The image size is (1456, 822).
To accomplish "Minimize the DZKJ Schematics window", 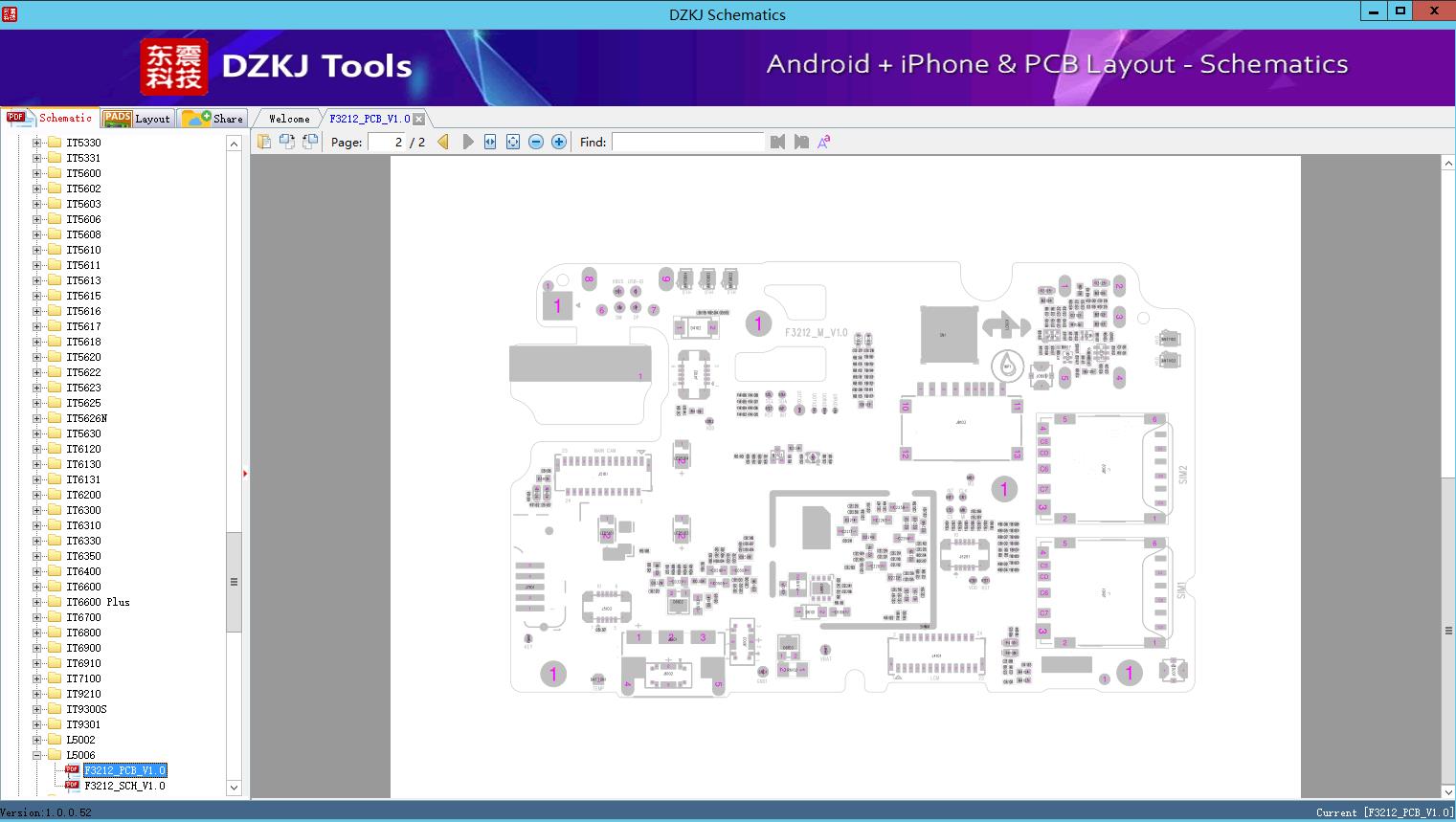I will pos(1374,11).
